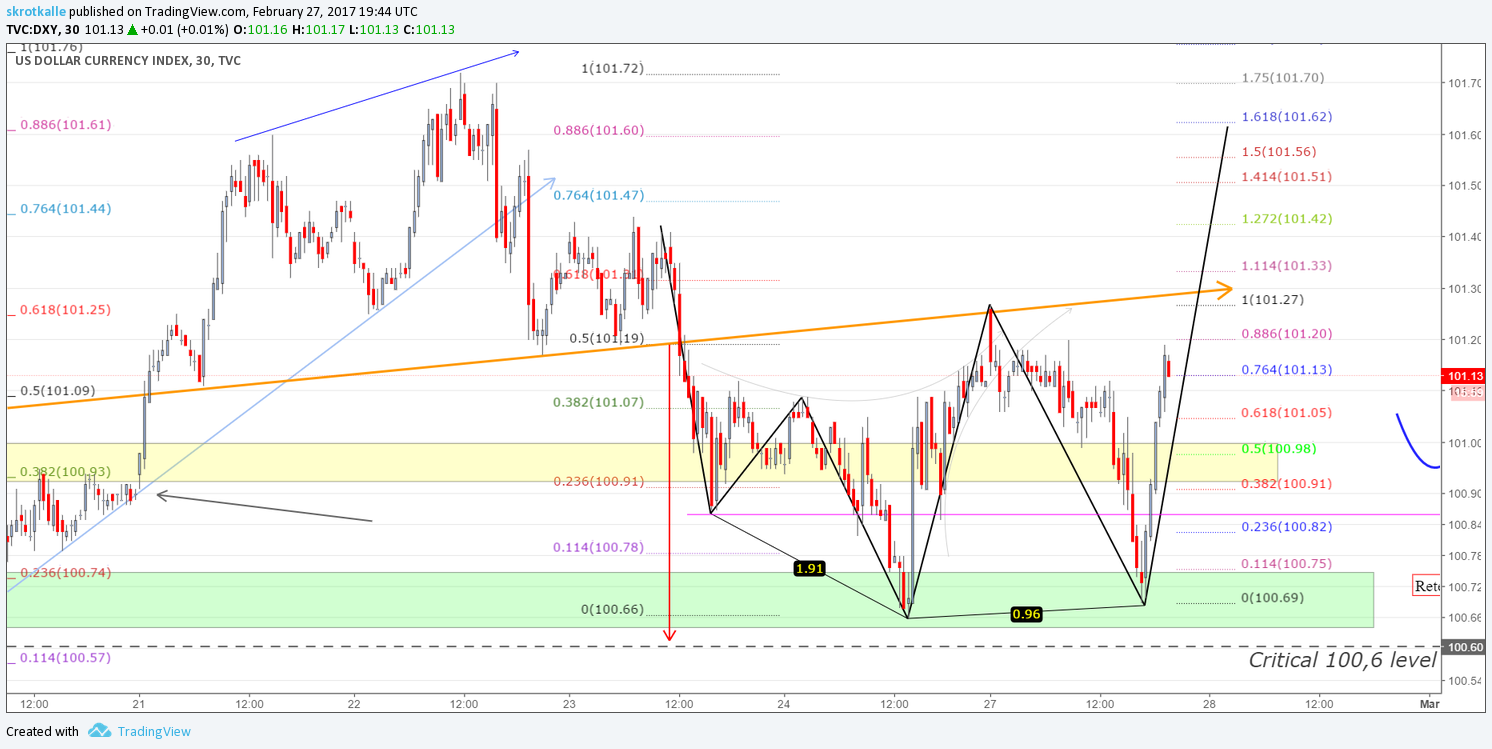Image resolution: width=1492 pixels, height=749 pixels.
Task: Click 101.70 on the price axis
Action: [1464, 83]
